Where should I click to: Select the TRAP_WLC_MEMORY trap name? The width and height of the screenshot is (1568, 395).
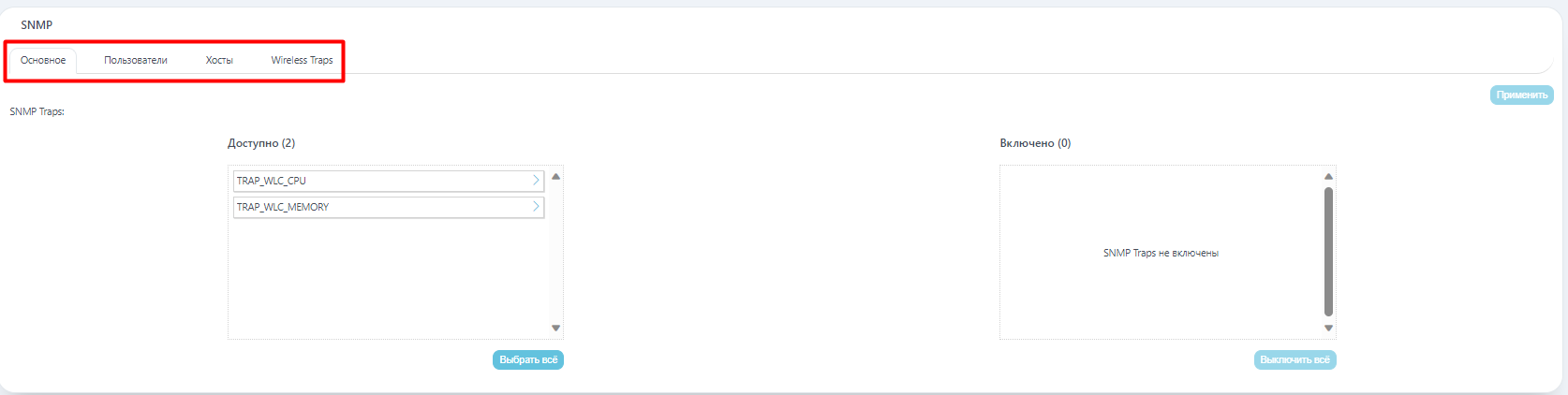point(283,207)
